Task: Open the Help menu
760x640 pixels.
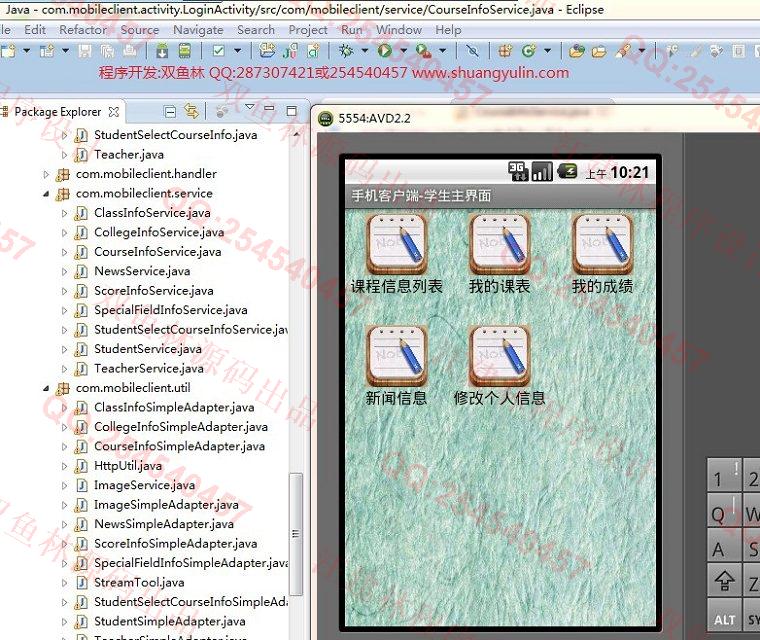Action: point(448,30)
